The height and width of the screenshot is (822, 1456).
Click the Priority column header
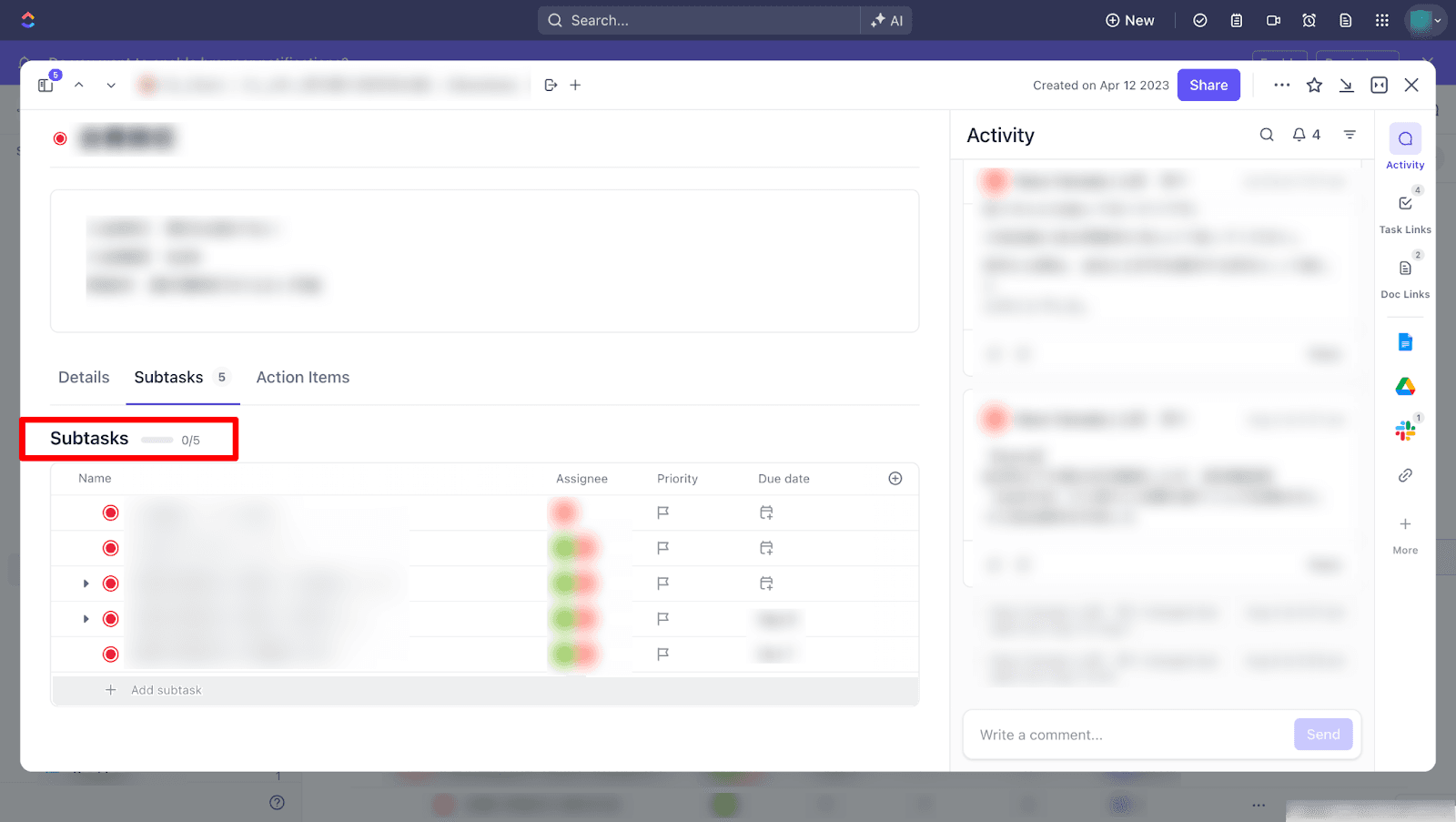click(x=677, y=478)
